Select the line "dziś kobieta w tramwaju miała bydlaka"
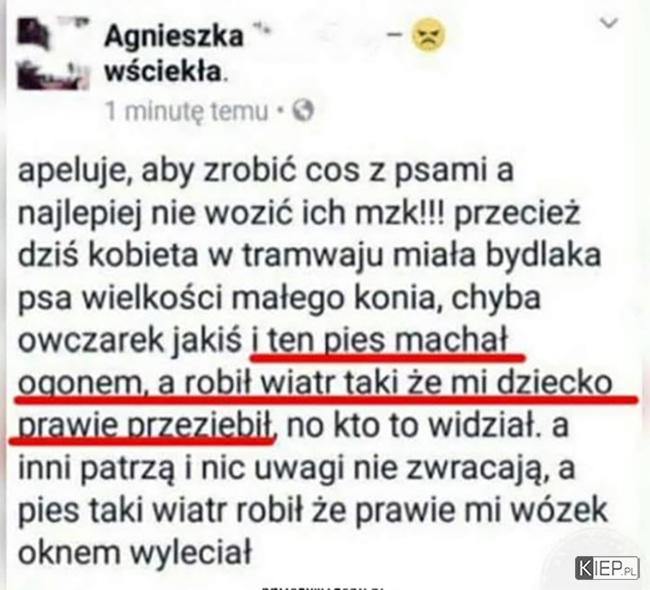Screen dimensions: 650x590 pyautogui.click(x=310, y=255)
